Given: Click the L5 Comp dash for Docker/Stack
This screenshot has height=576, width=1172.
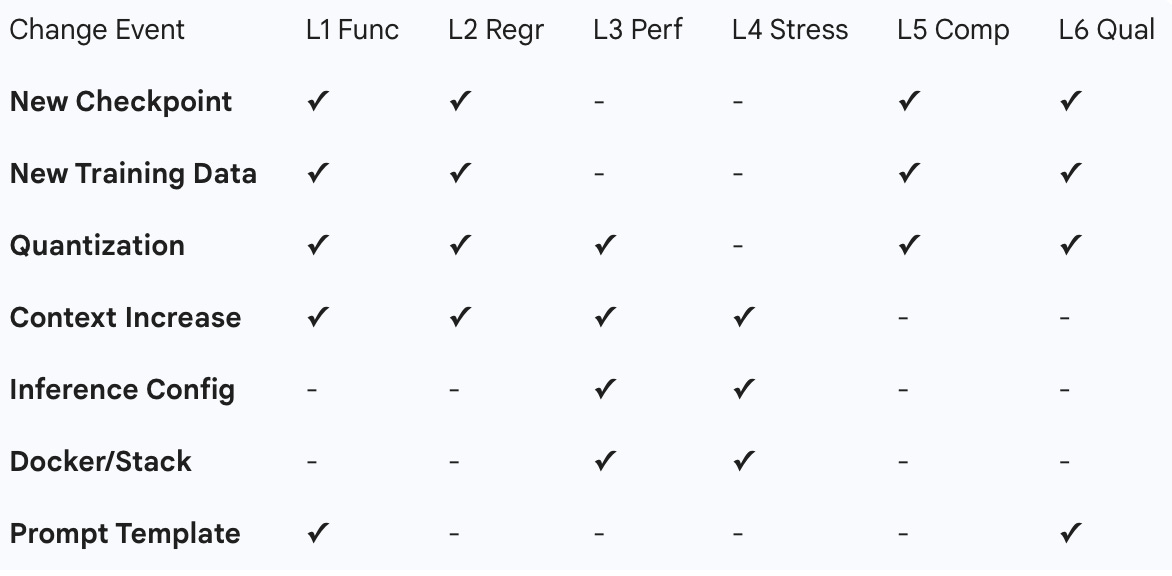Looking at the screenshot, I should coord(904,462).
